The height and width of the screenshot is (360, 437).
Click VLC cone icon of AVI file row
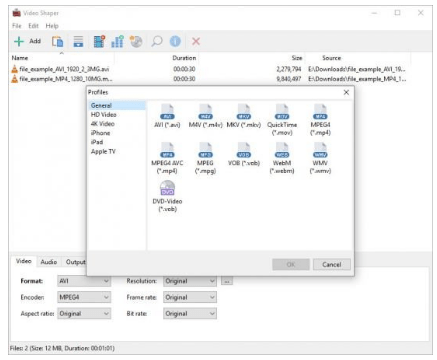click(x=14, y=69)
